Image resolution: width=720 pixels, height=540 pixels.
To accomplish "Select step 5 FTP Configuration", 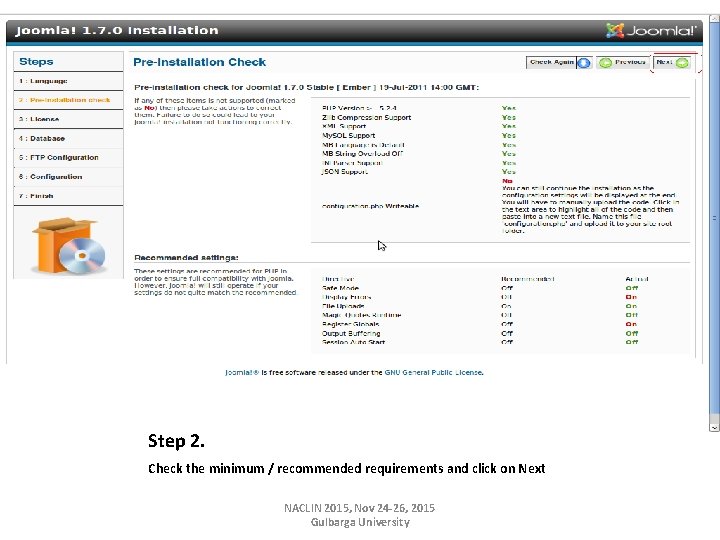I will pyautogui.click(x=68, y=158).
